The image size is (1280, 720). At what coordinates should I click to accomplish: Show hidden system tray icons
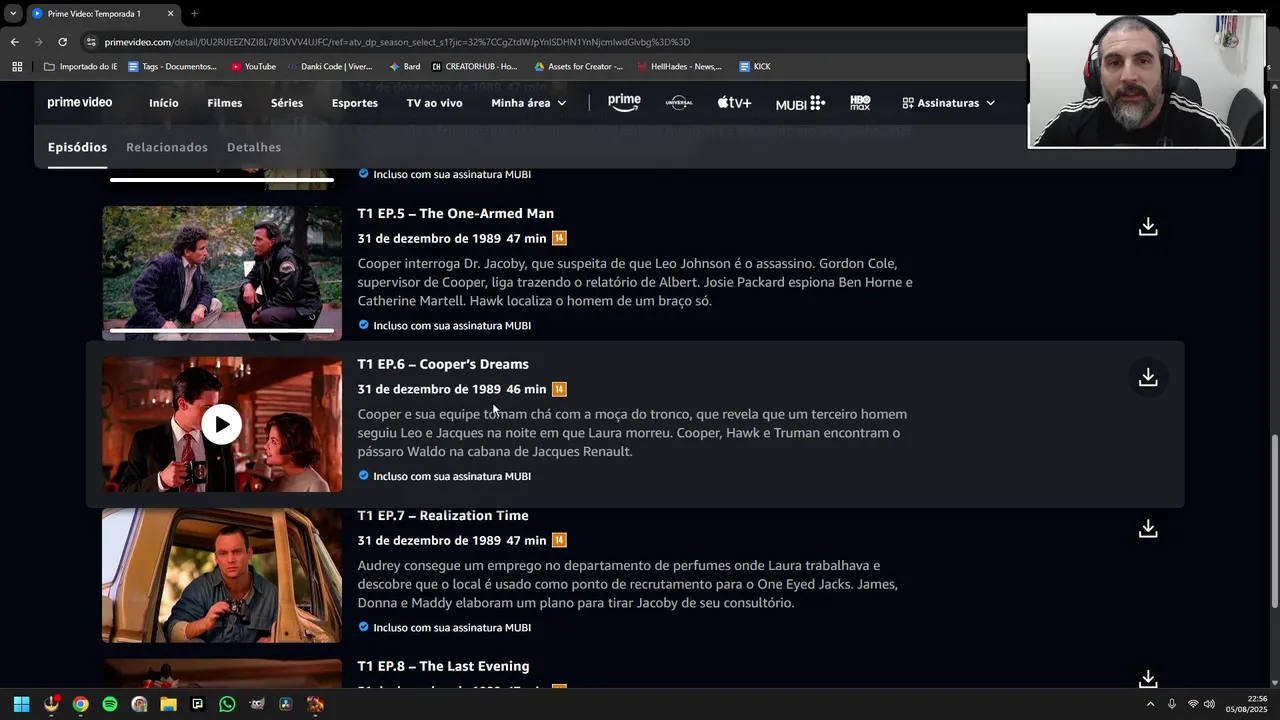1150,704
